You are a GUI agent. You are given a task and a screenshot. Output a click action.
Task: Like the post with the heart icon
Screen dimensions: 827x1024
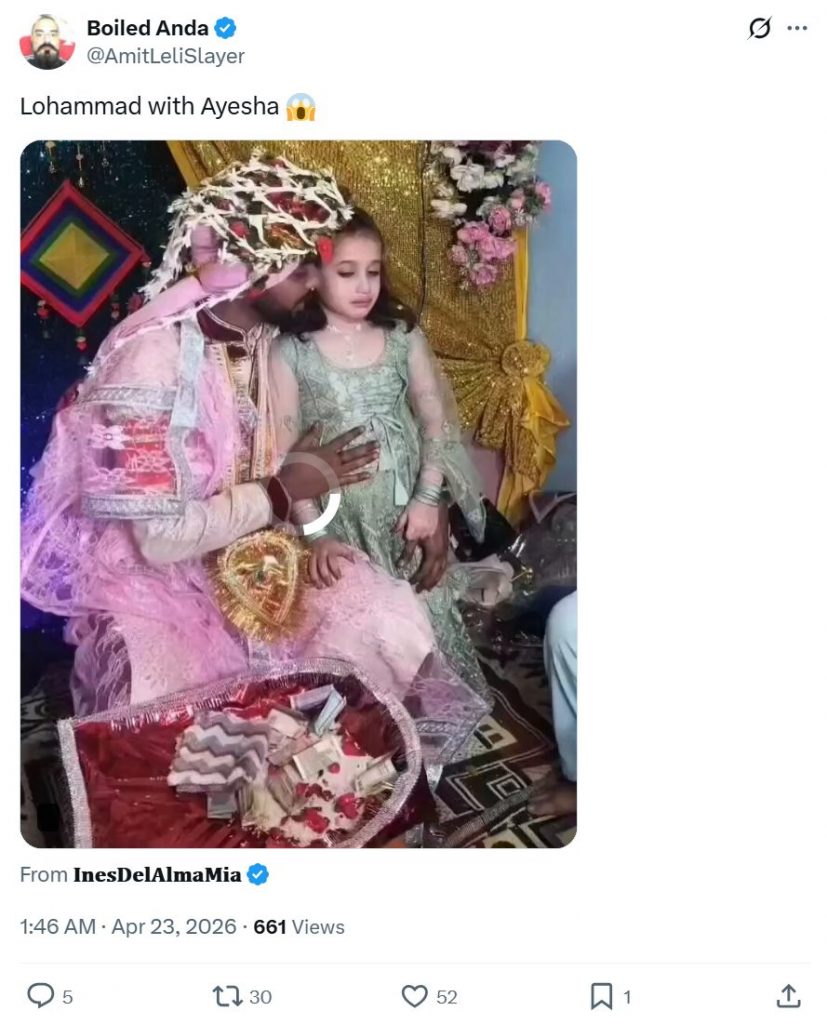point(414,995)
